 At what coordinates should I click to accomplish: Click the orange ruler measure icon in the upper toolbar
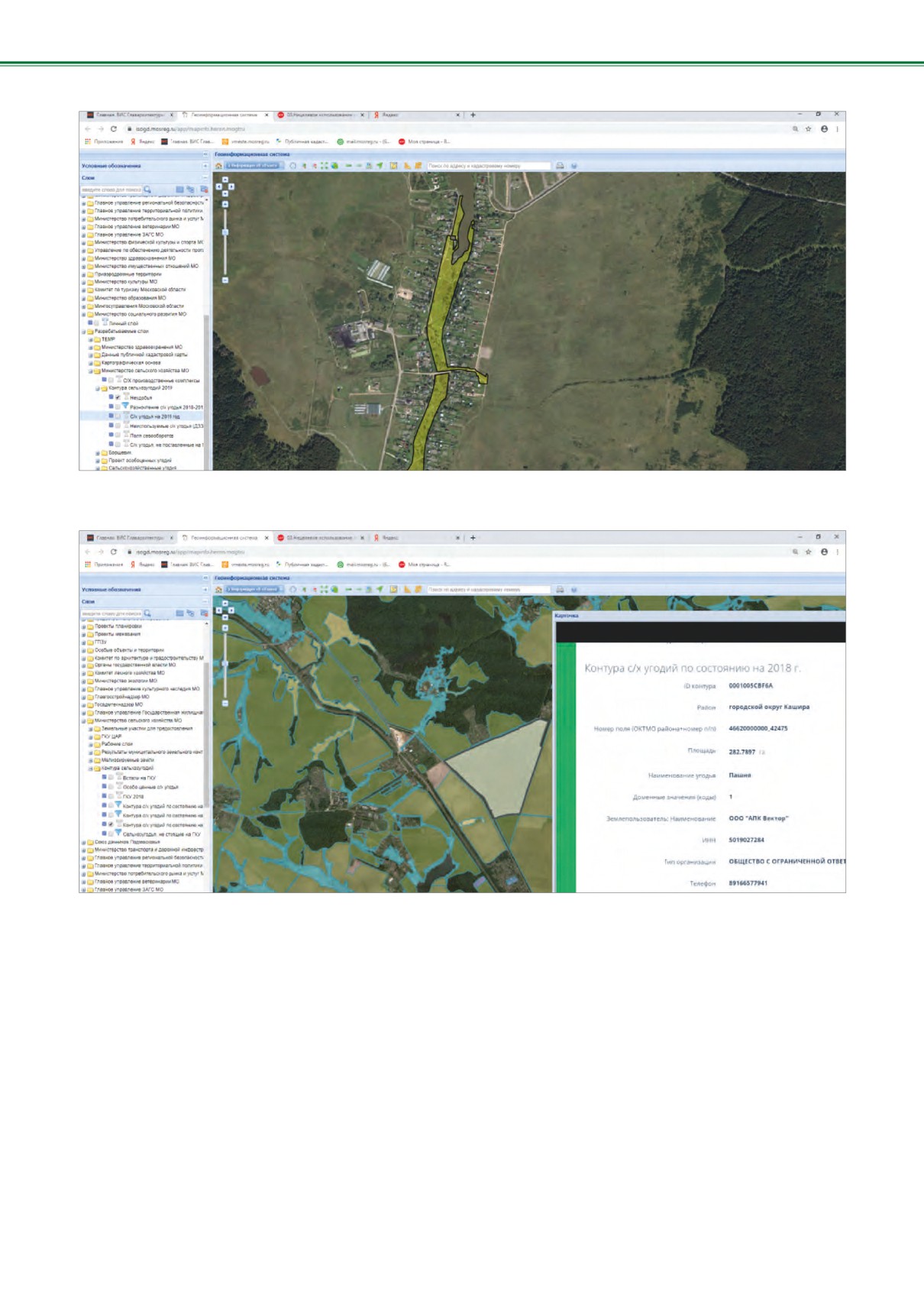(408, 166)
